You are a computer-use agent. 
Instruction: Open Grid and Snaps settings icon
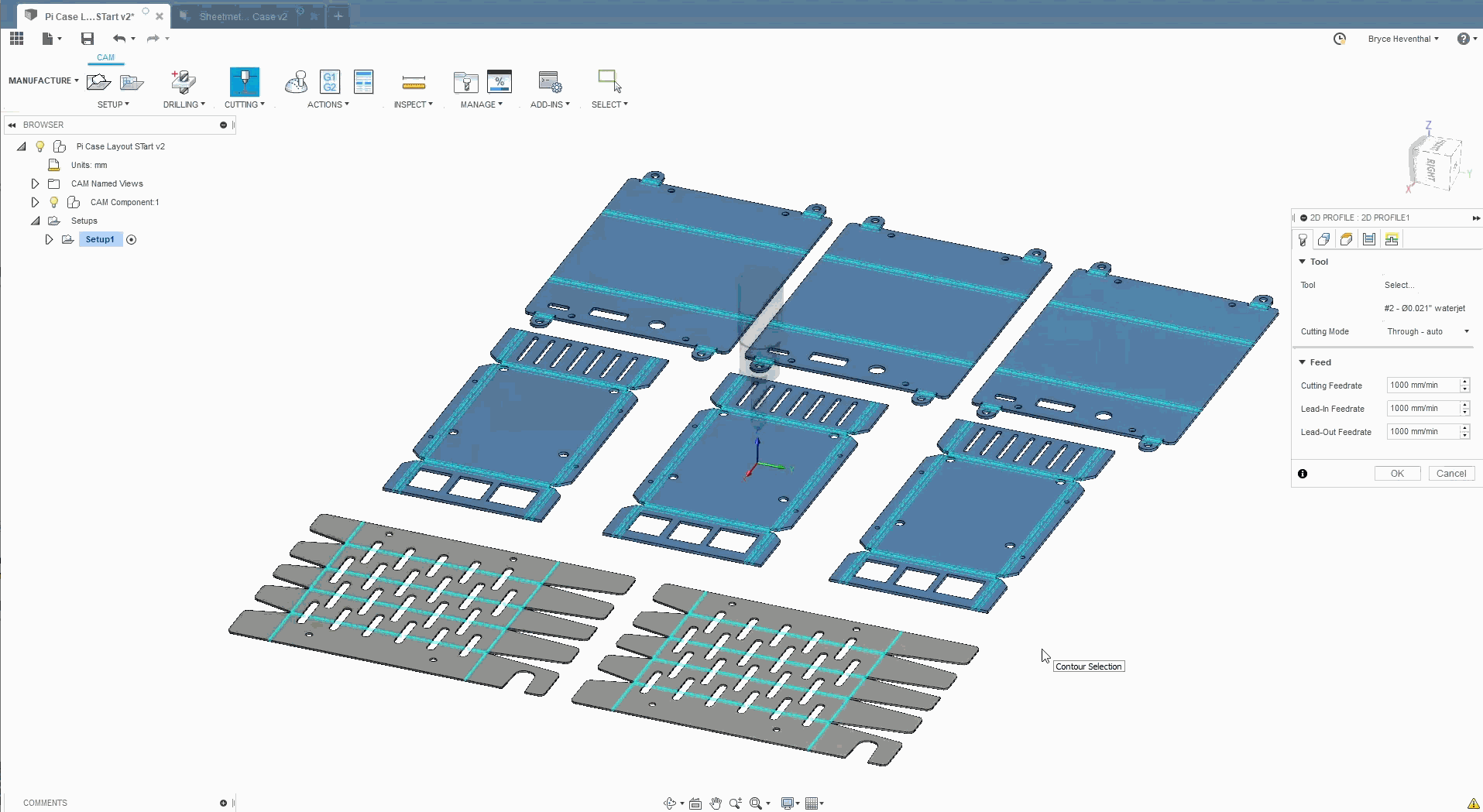coord(812,803)
